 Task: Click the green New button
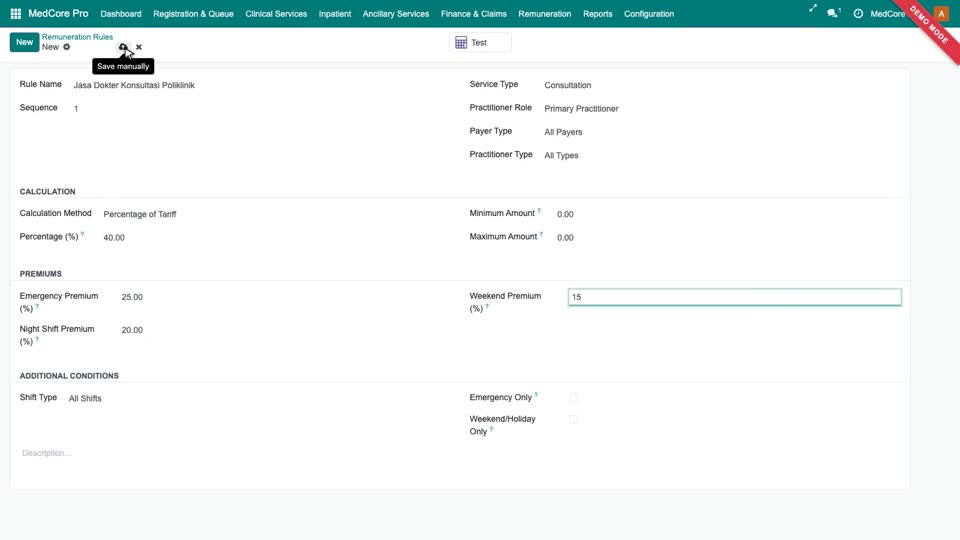[24, 42]
